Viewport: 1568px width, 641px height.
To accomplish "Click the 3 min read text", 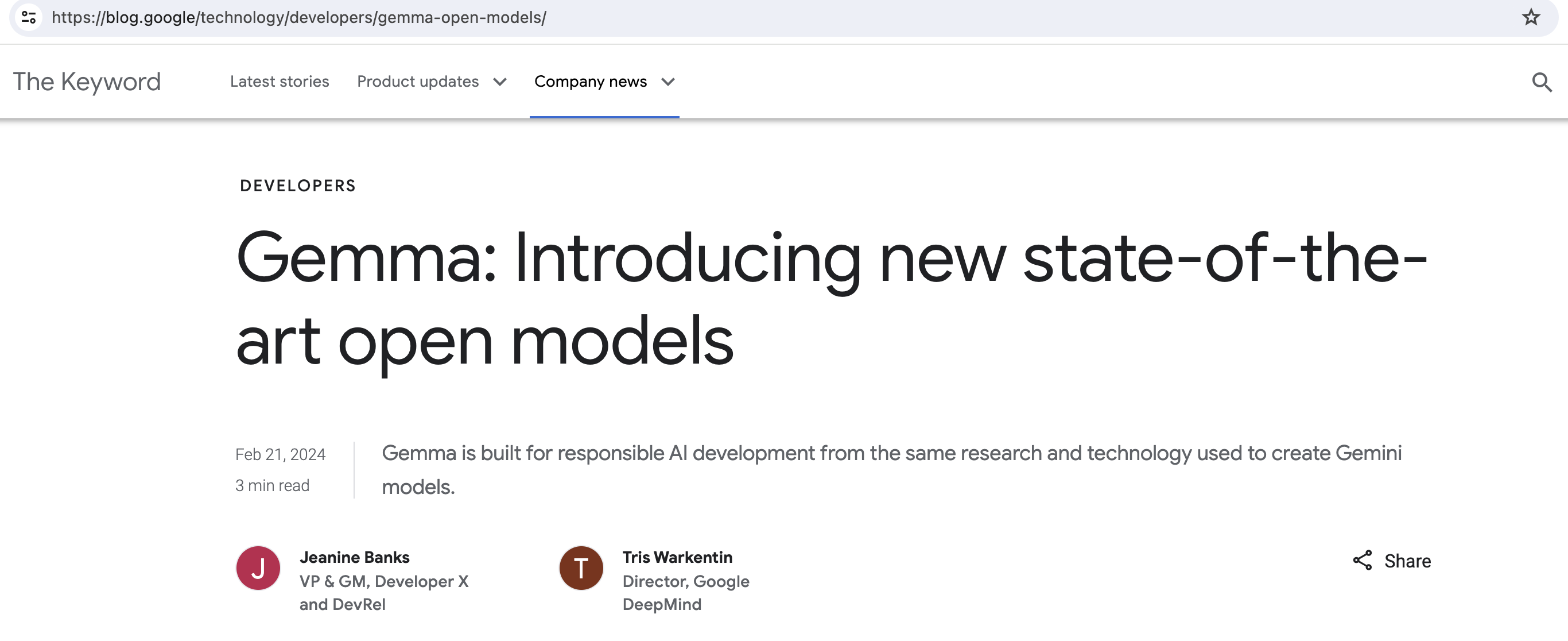I will (x=272, y=485).
